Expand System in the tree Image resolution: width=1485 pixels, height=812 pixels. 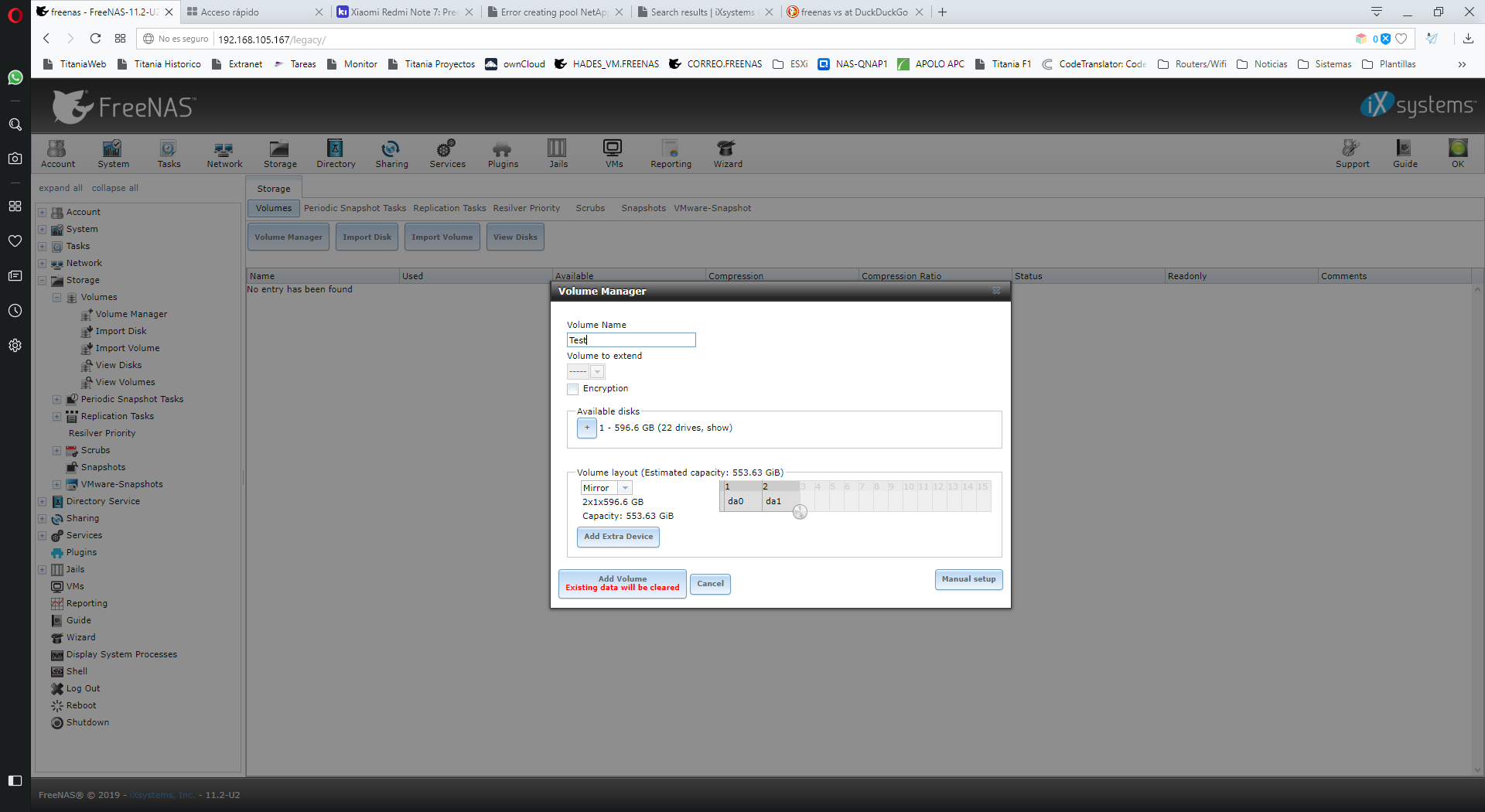pos(43,229)
